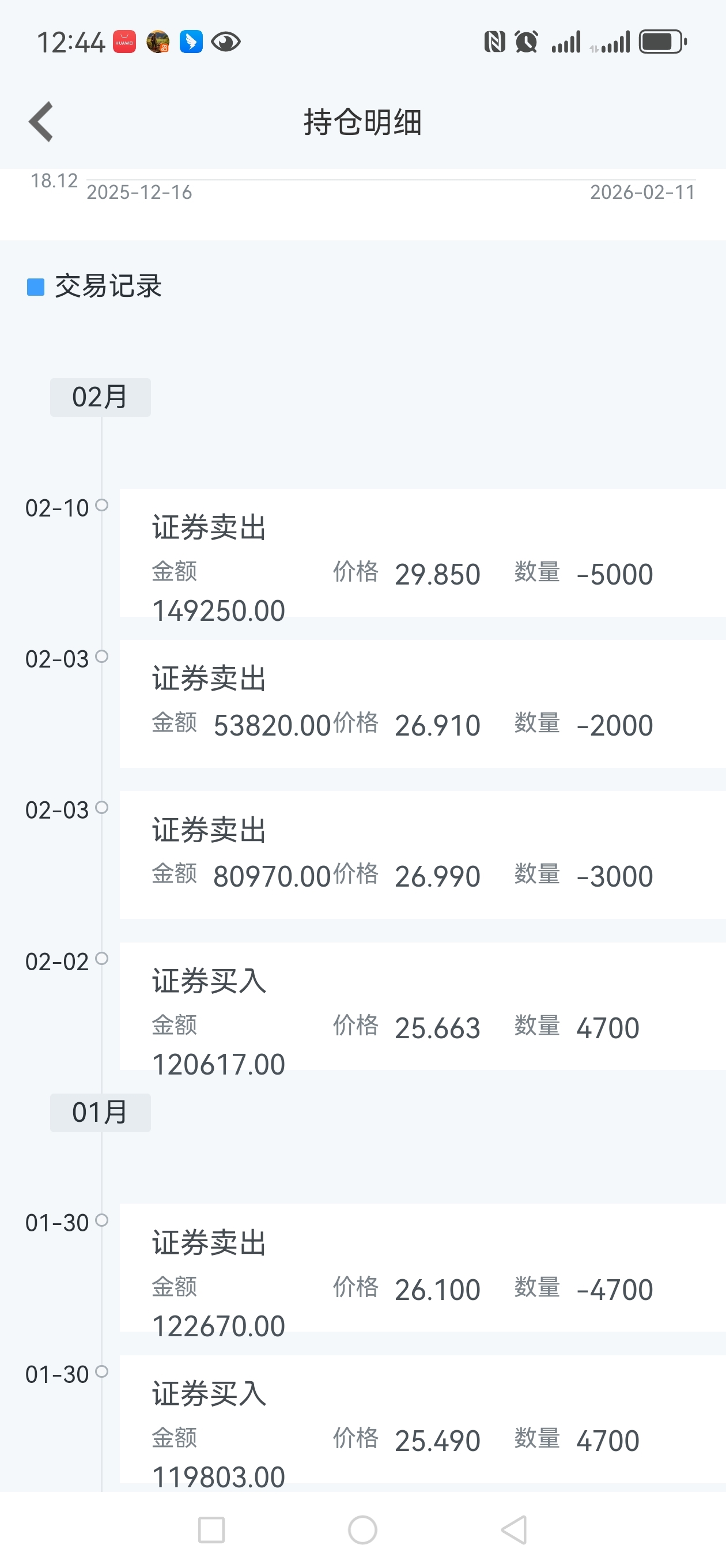Screen dimensions: 726x1568
Task: Tap the eye comfort status icon
Action: pos(226,42)
